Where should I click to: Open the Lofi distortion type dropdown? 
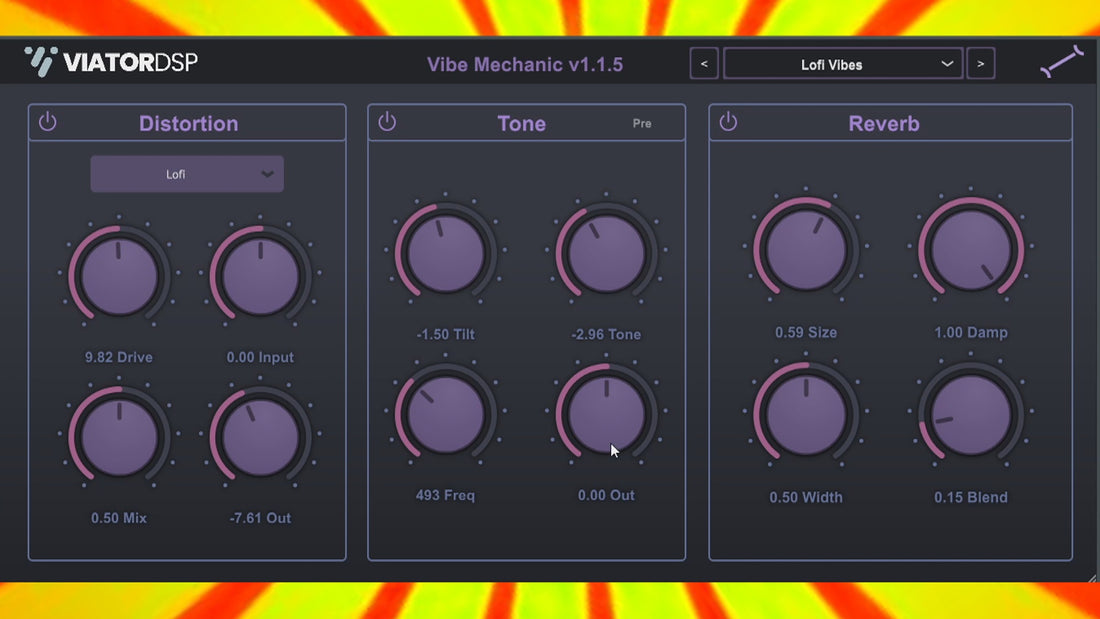click(x=187, y=174)
